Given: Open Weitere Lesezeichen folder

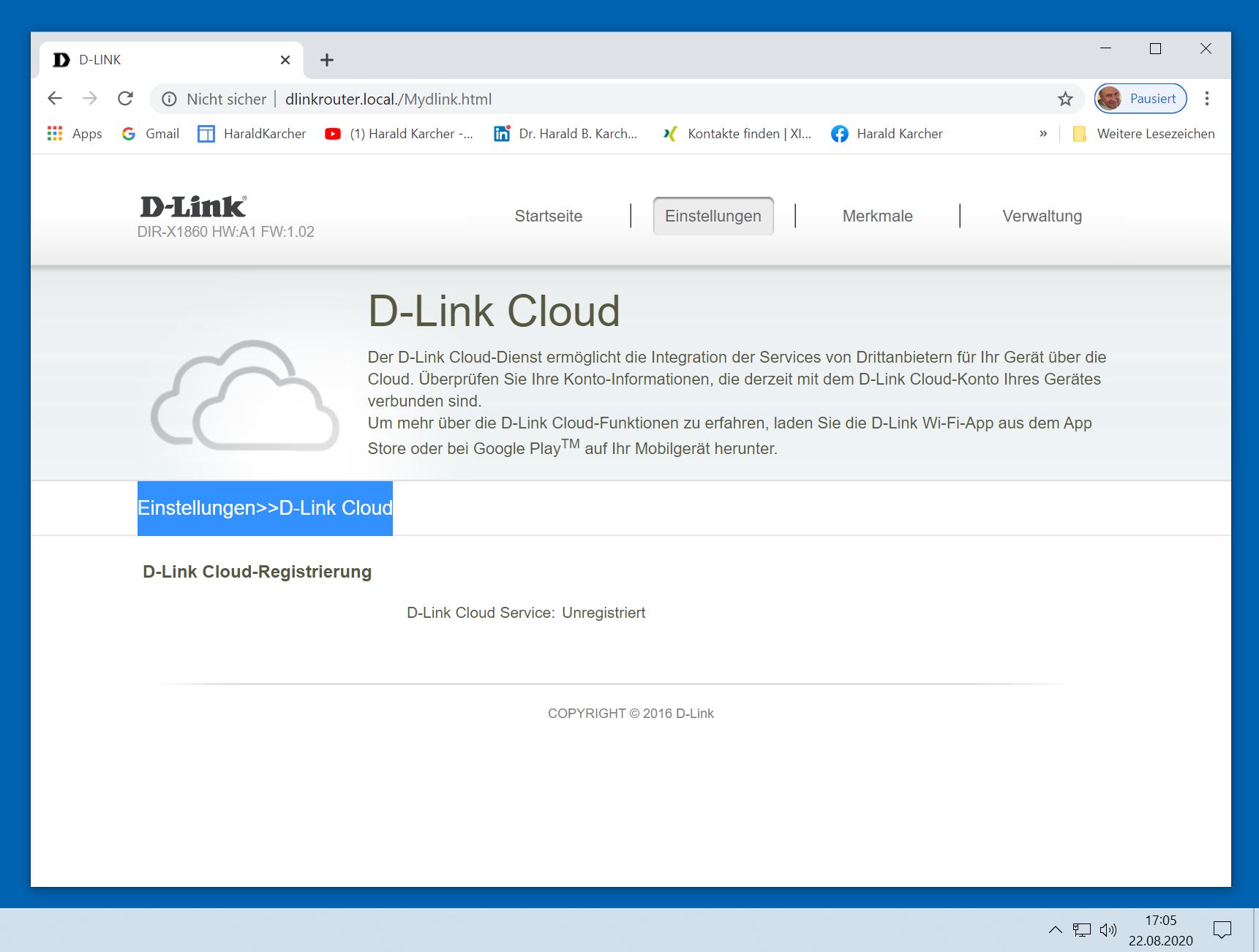Looking at the screenshot, I should coord(1143,134).
